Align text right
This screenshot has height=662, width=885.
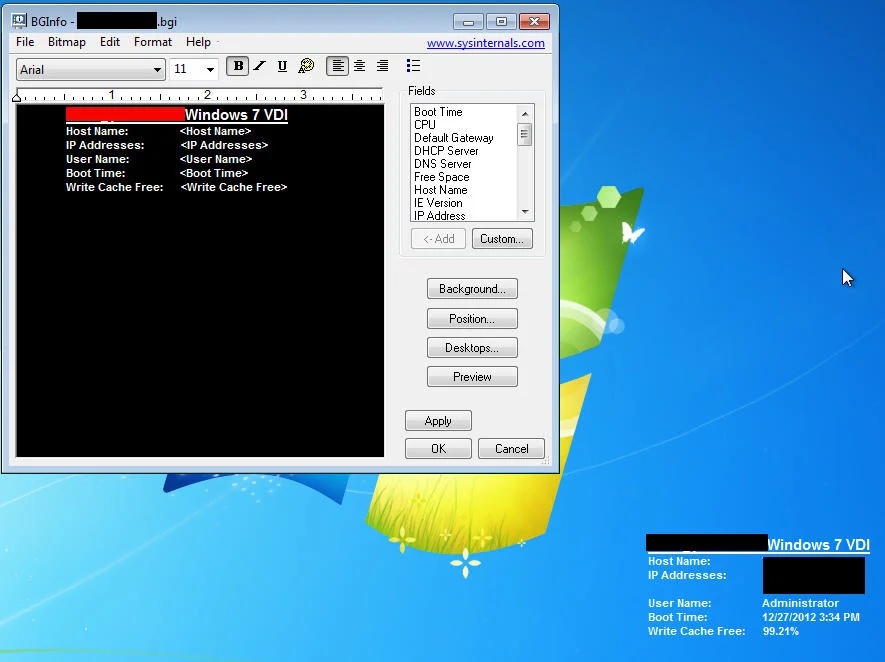pyautogui.click(x=382, y=67)
